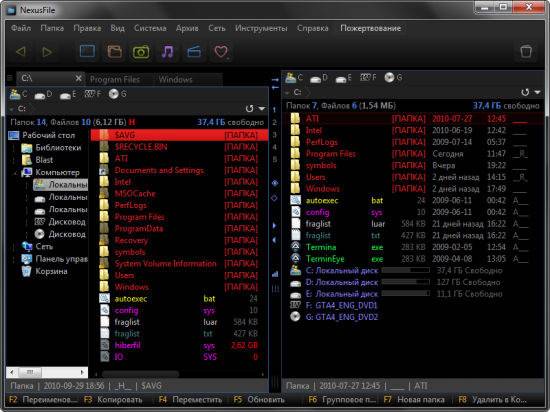
Task: Select D: Локальный диск usage bar entry
Action: tap(396, 282)
